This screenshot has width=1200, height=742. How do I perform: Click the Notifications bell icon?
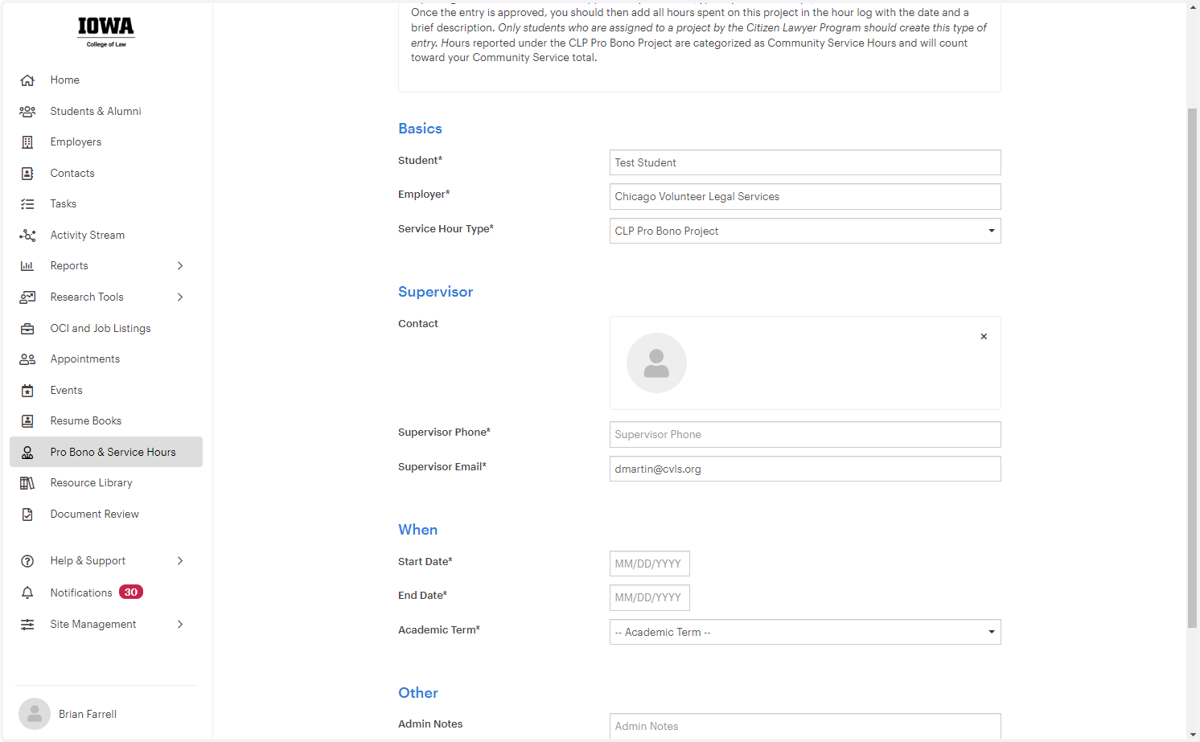27,593
